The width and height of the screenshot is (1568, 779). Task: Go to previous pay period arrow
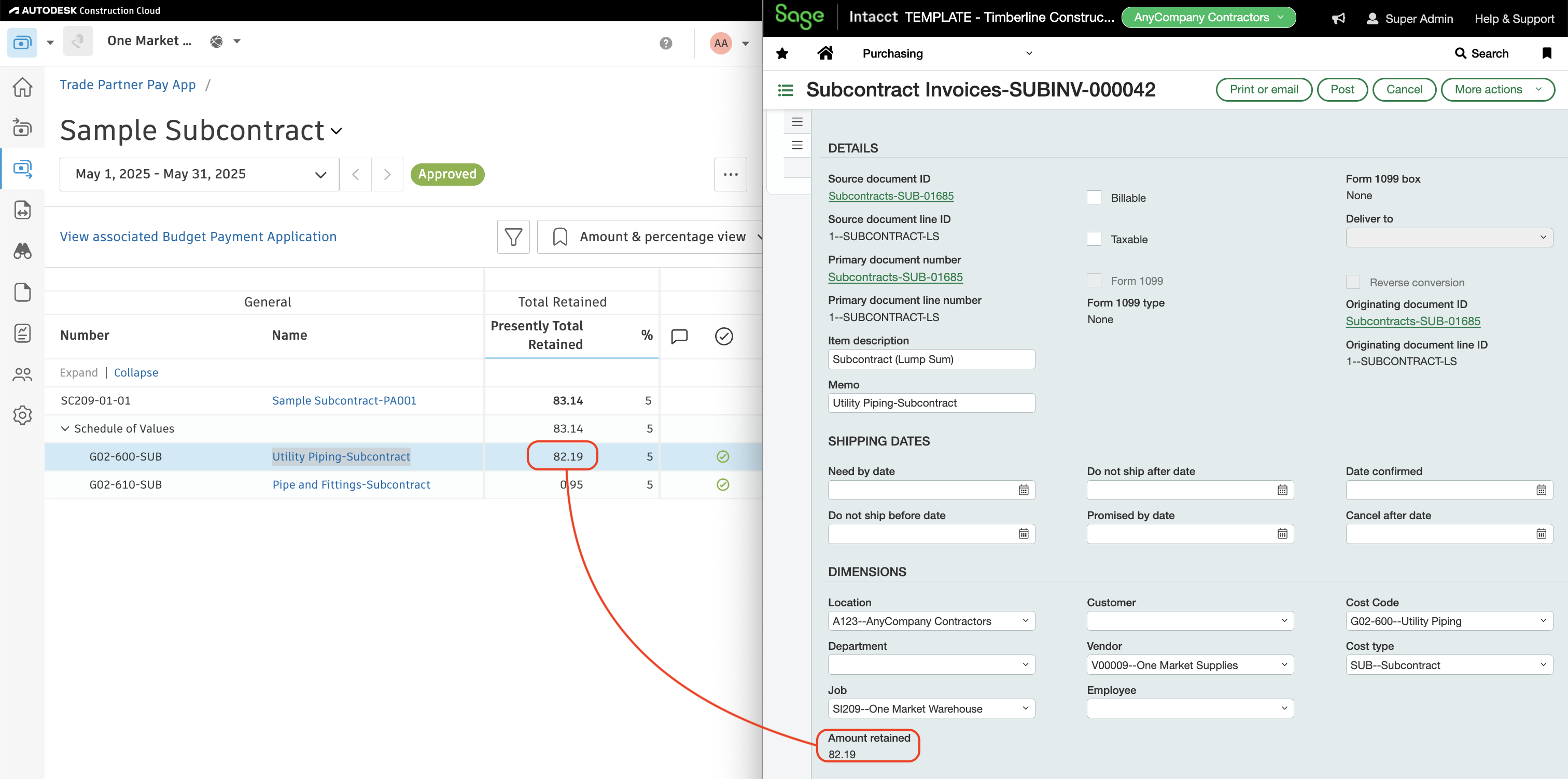point(356,174)
